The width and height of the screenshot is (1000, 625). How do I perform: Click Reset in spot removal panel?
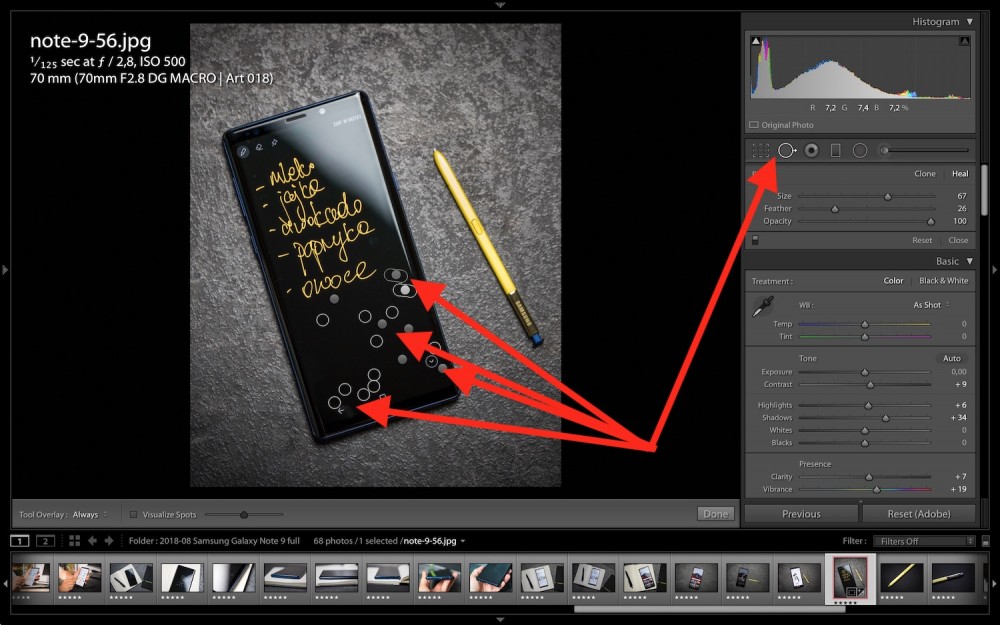click(922, 240)
